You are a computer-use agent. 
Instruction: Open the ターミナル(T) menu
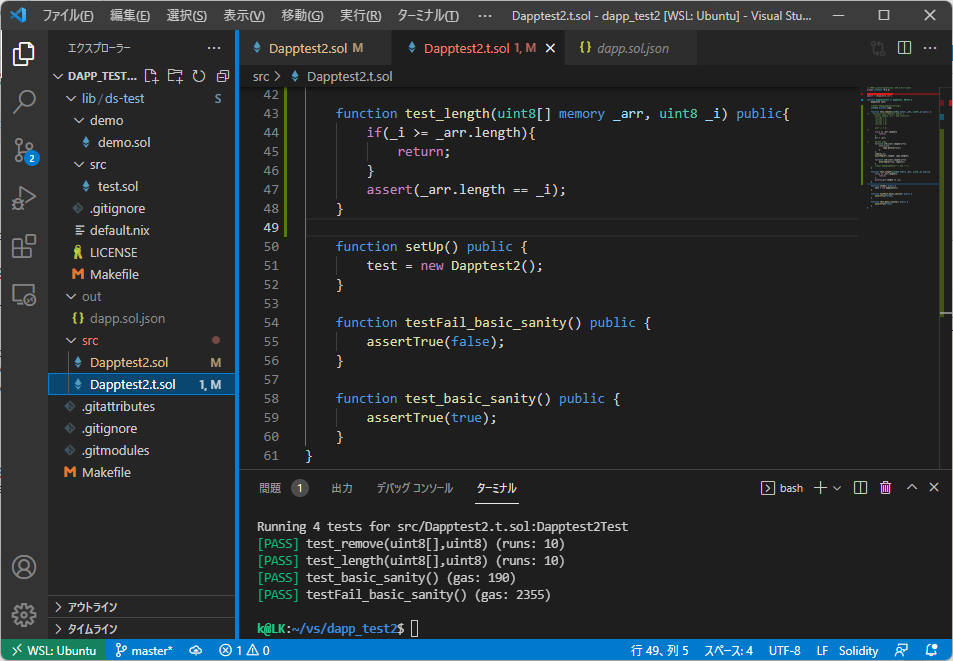[427, 16]
